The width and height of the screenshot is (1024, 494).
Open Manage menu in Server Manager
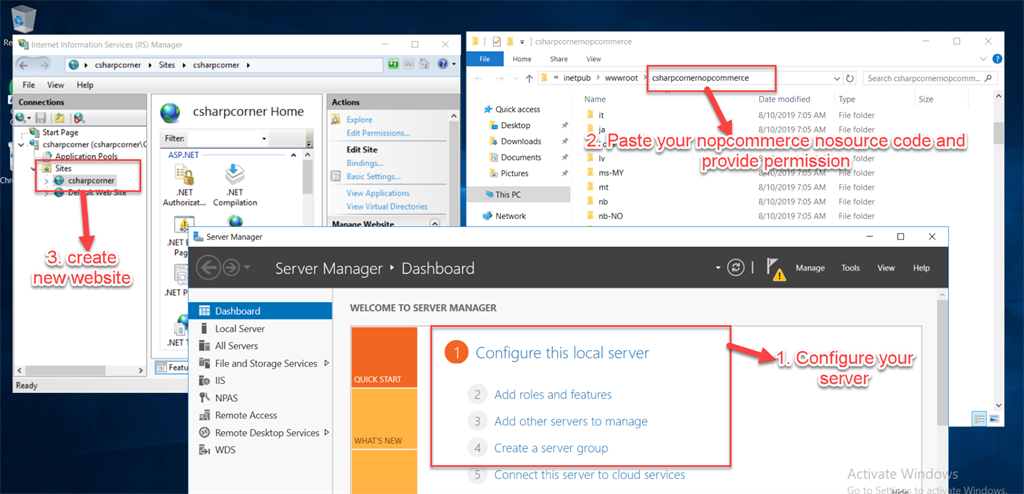[x=810, y=268]
